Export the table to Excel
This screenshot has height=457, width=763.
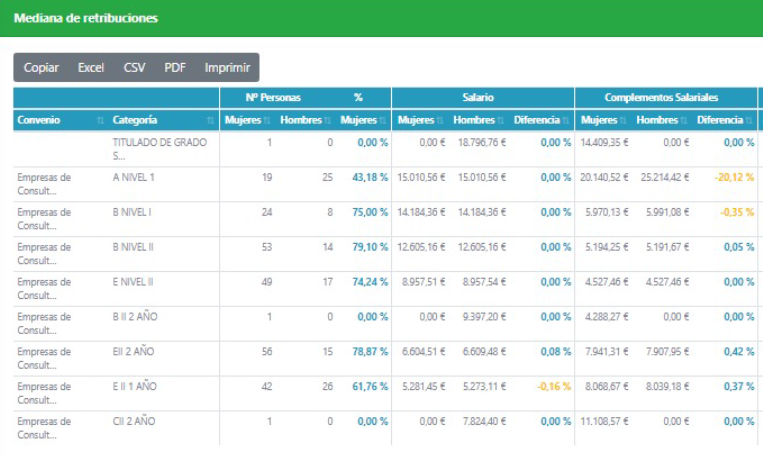point(91,68)
